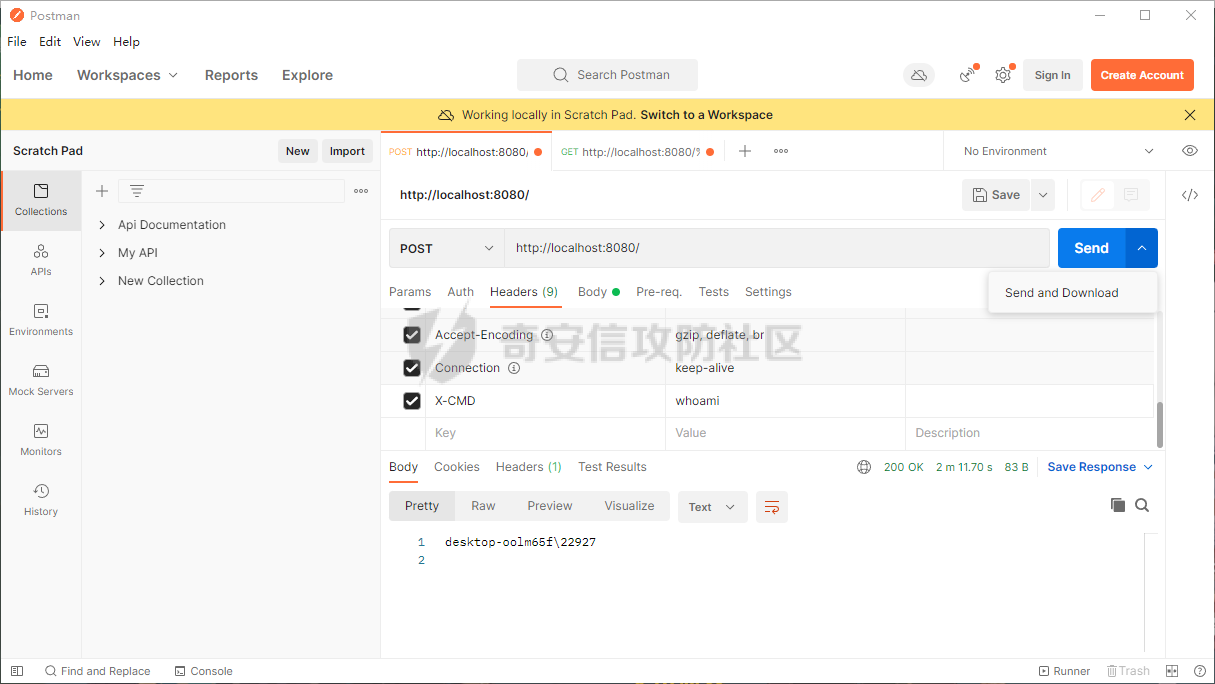Open the History sidebar panel
The width and height of the screenshot is (1215, 684).
pos(41,500)
